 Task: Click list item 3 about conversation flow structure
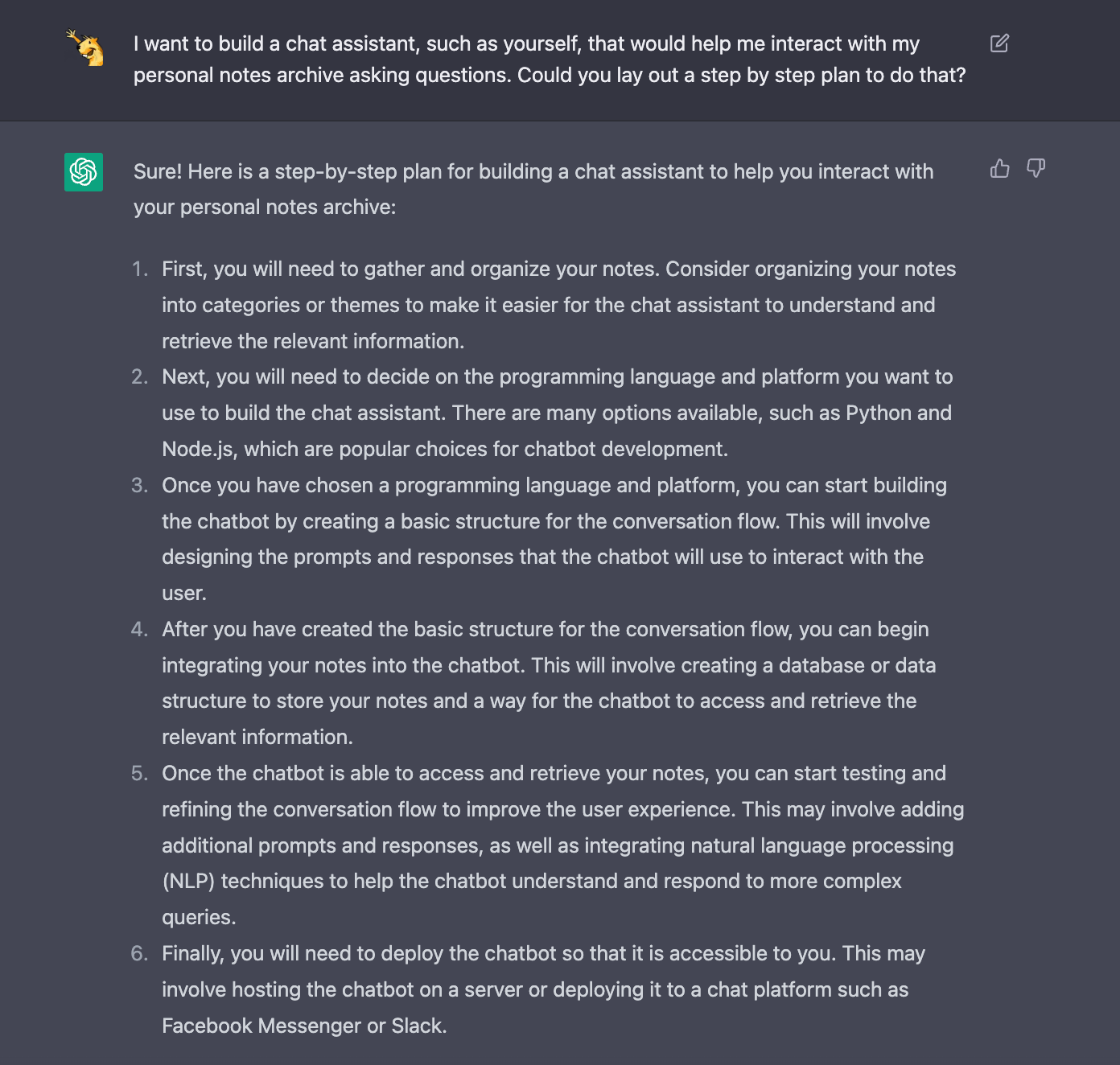554,539
